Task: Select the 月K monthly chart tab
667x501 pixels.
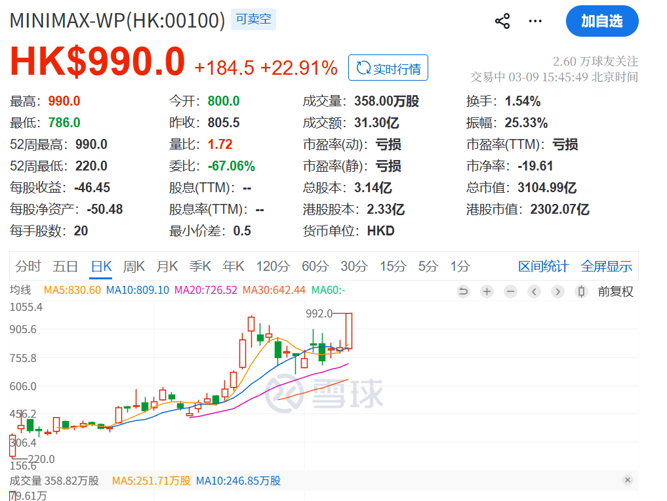Action: click(x=166, y=266)
